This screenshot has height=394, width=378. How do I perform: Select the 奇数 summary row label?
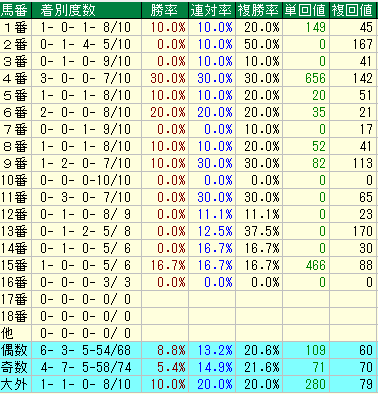point(14,367)
